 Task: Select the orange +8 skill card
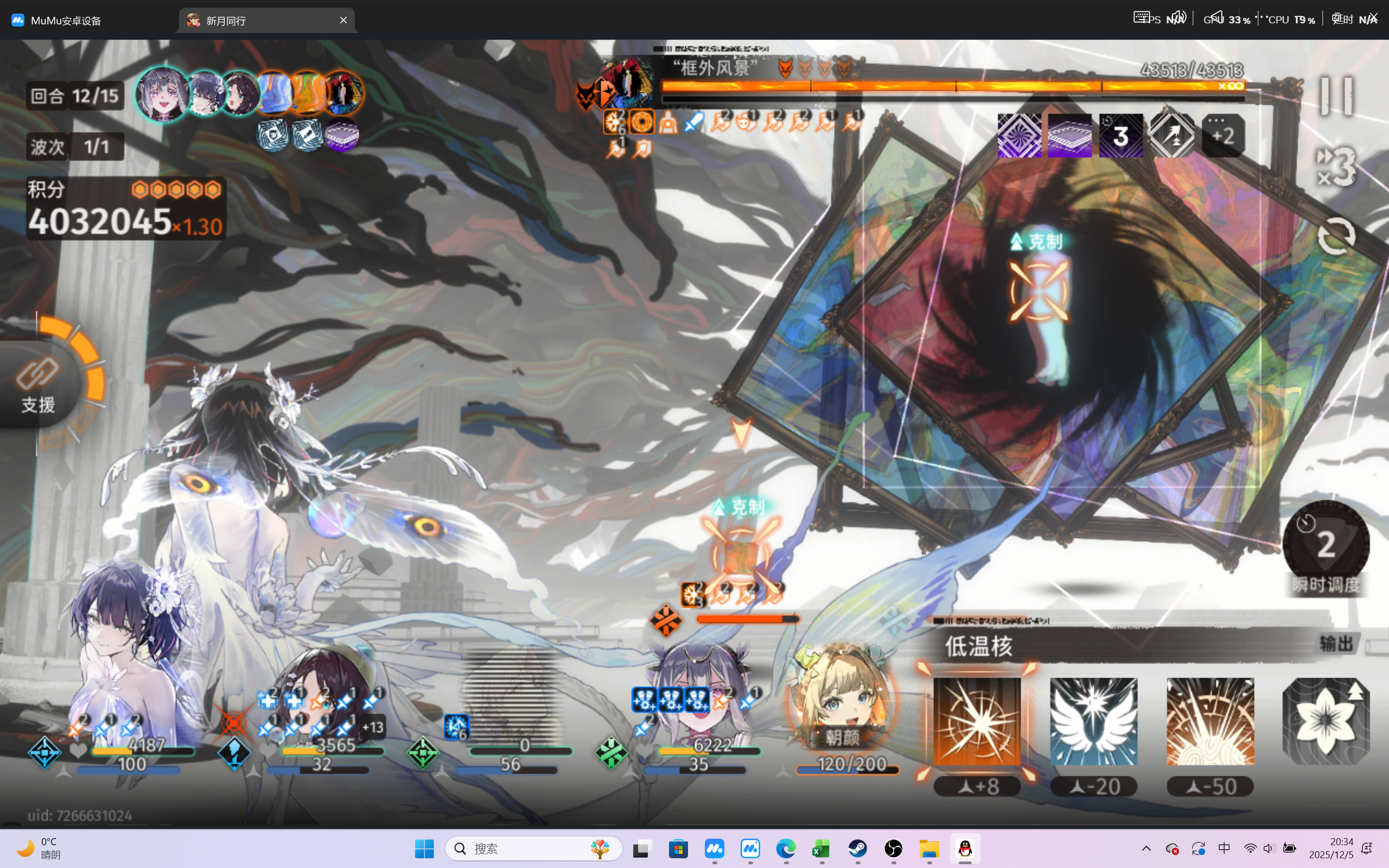click(x=977, y=721)
